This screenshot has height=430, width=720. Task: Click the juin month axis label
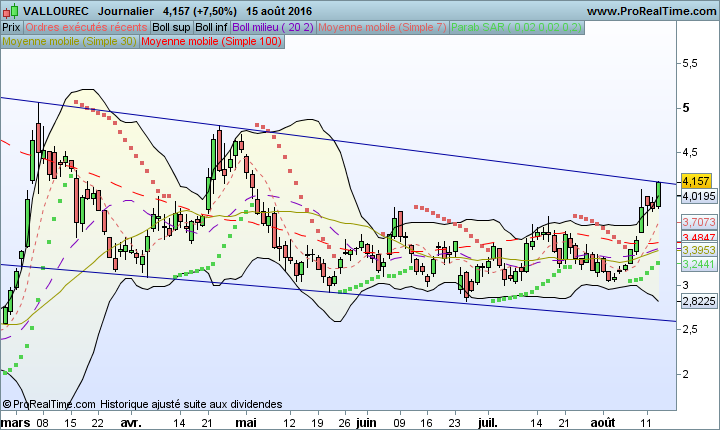tap(366, 423)
